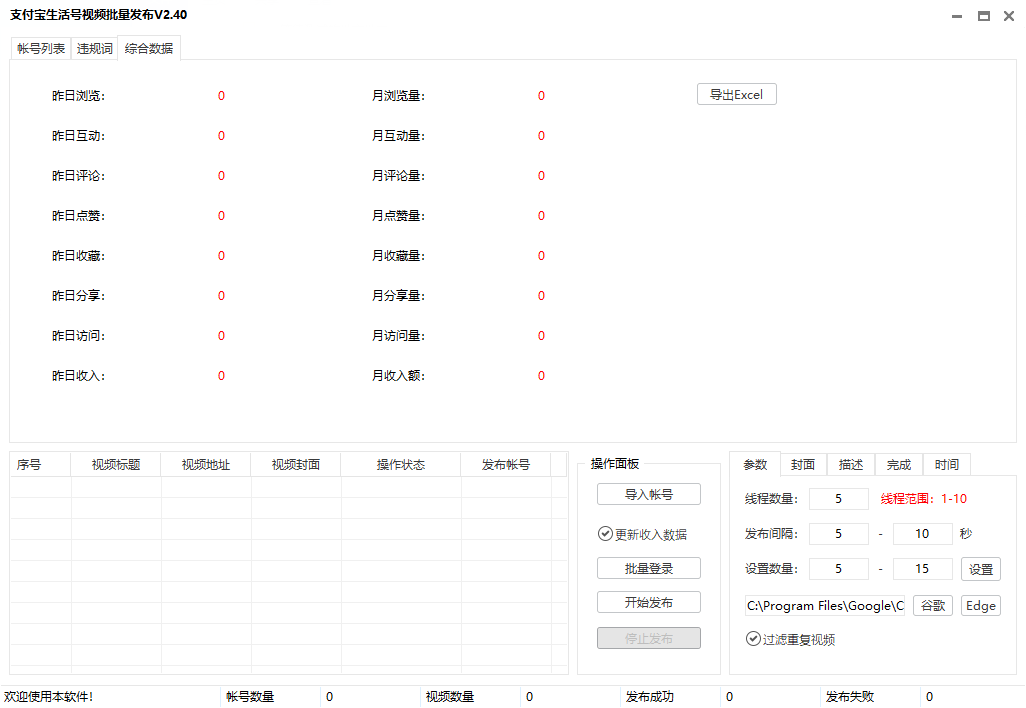This screenshot has height=708, width=1026.
Task: Click the 发布成功 status bar entry
Action: click(x=650, y=697)
